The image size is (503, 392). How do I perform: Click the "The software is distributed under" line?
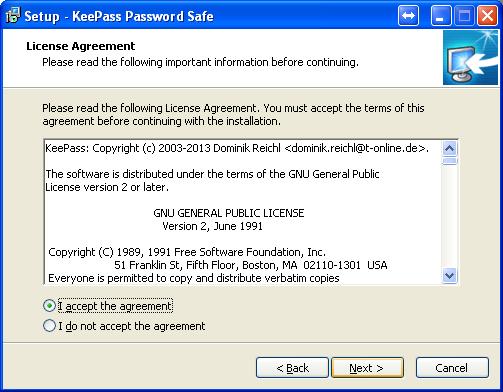pyautogui.click(x=212, y=174)
